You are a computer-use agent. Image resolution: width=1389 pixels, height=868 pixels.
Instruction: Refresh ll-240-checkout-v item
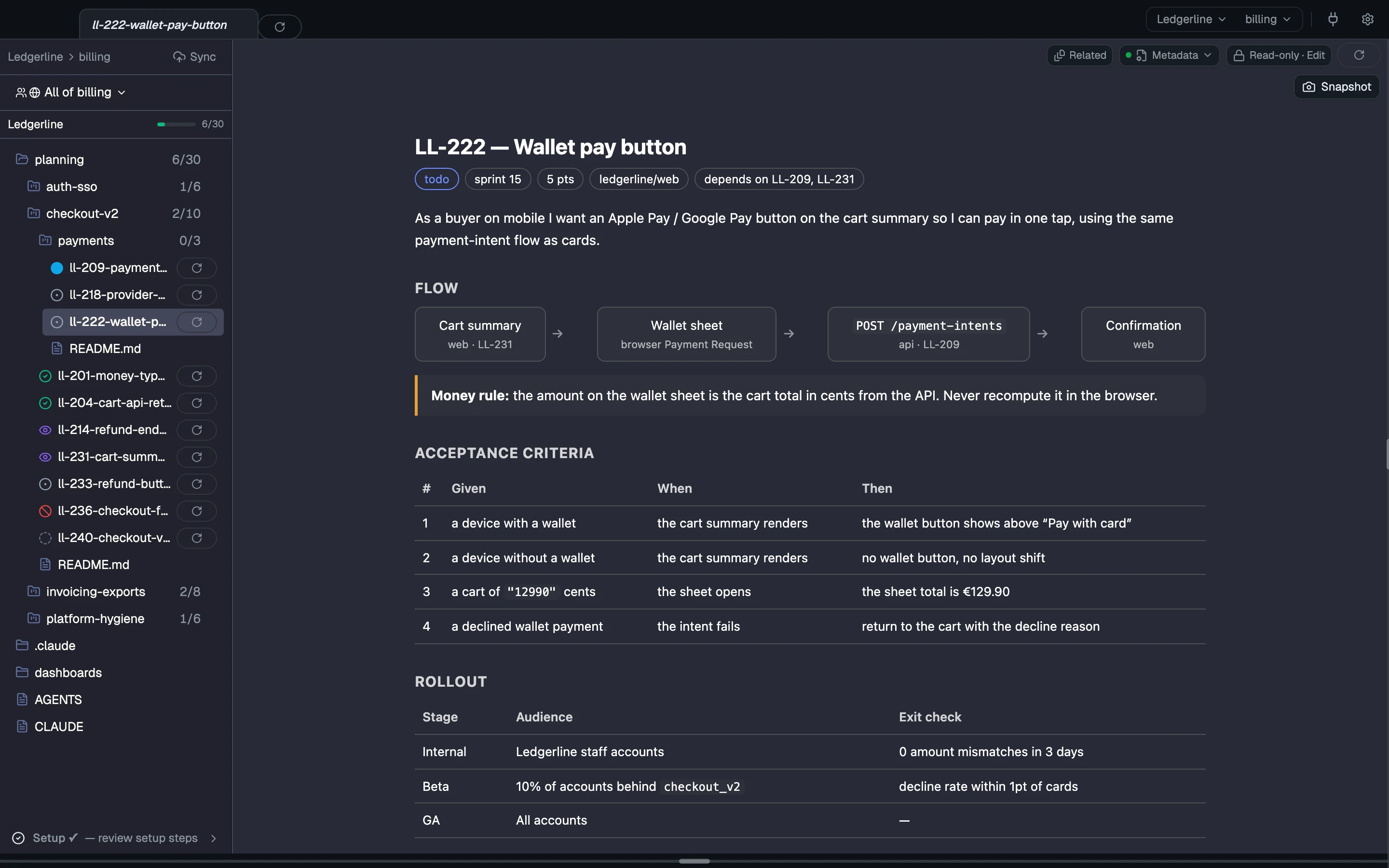[x=196, y=538]
